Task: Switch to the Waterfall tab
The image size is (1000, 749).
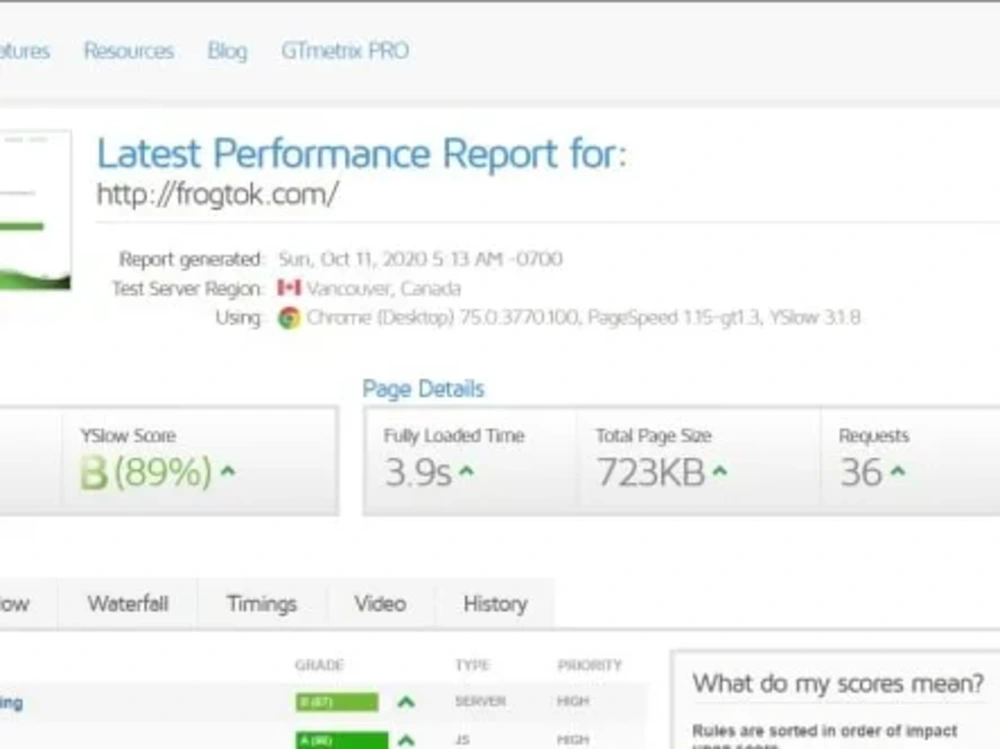Action: (x=128, y=604)
